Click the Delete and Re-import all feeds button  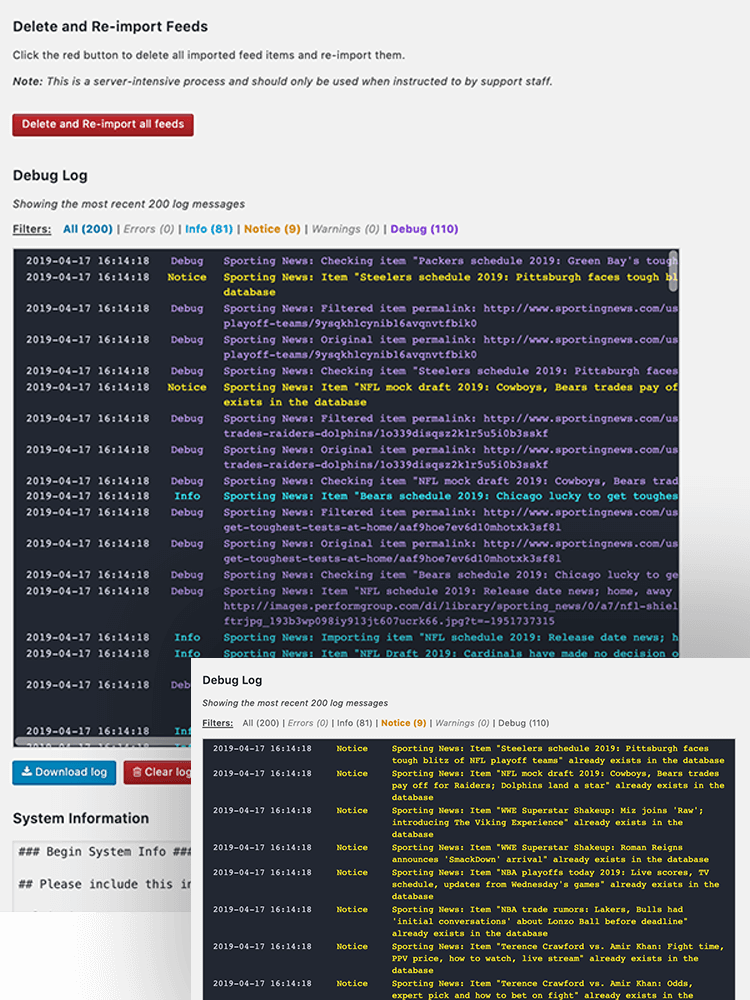pyautogui.click(x=103, y=124)
